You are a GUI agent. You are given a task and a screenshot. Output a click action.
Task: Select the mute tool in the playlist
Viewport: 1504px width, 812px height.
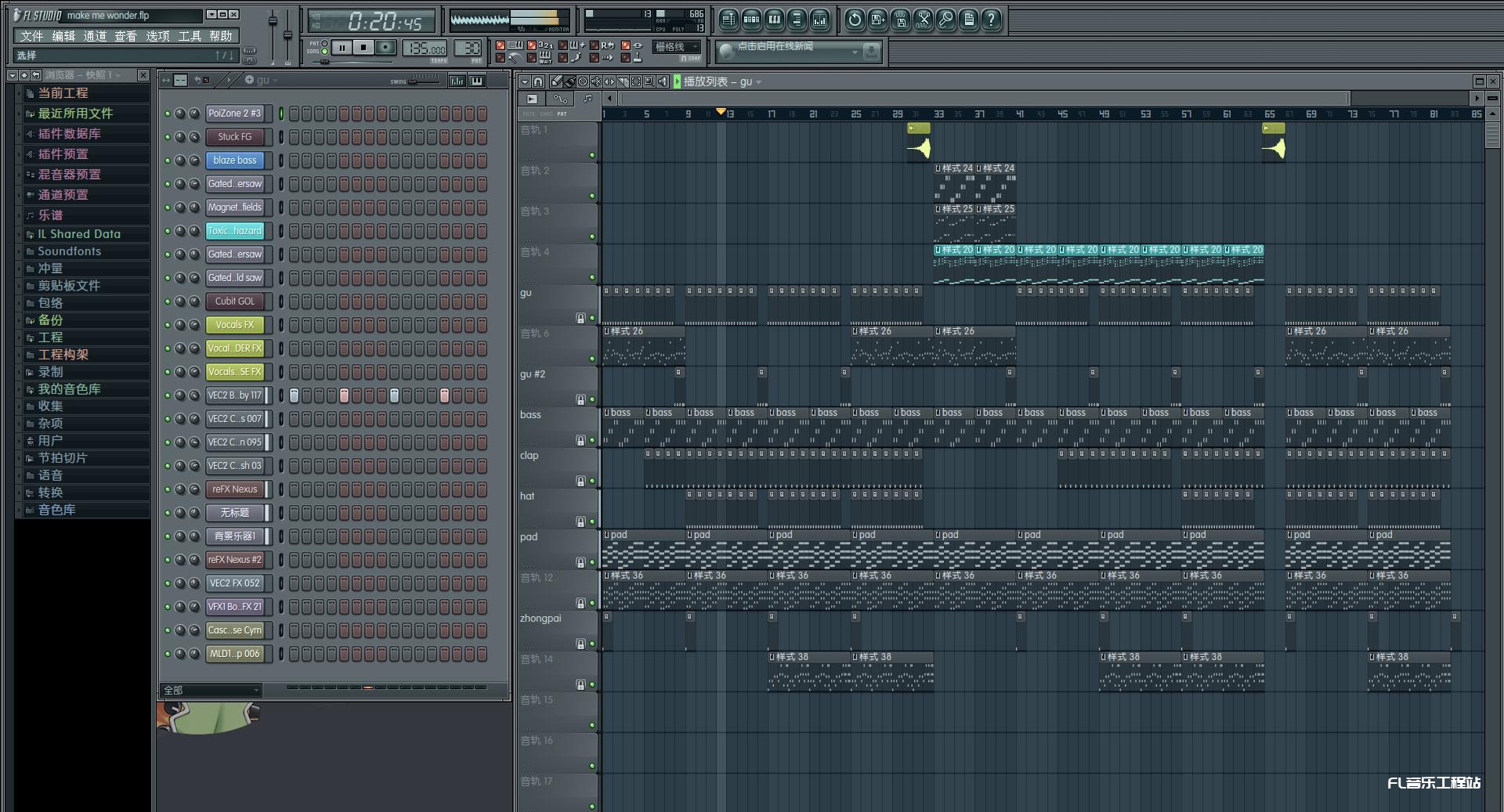point(596,81)
